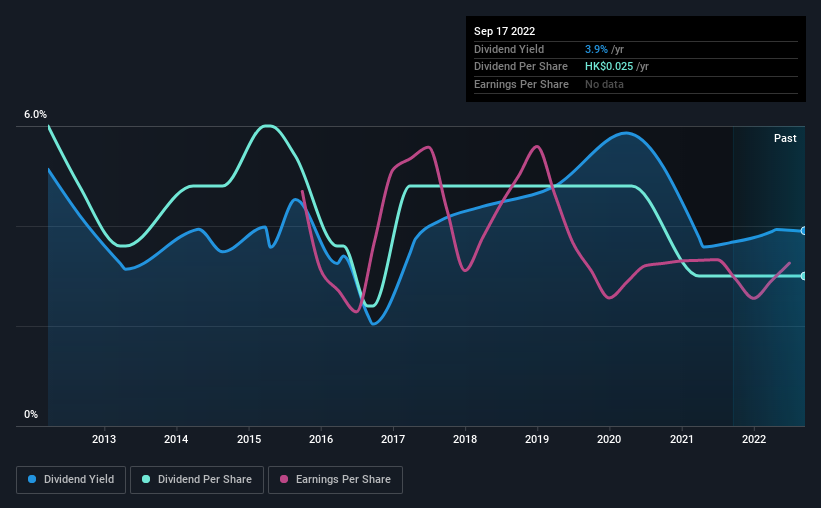Click the 6.0% y-axis label

pos(35,115)
